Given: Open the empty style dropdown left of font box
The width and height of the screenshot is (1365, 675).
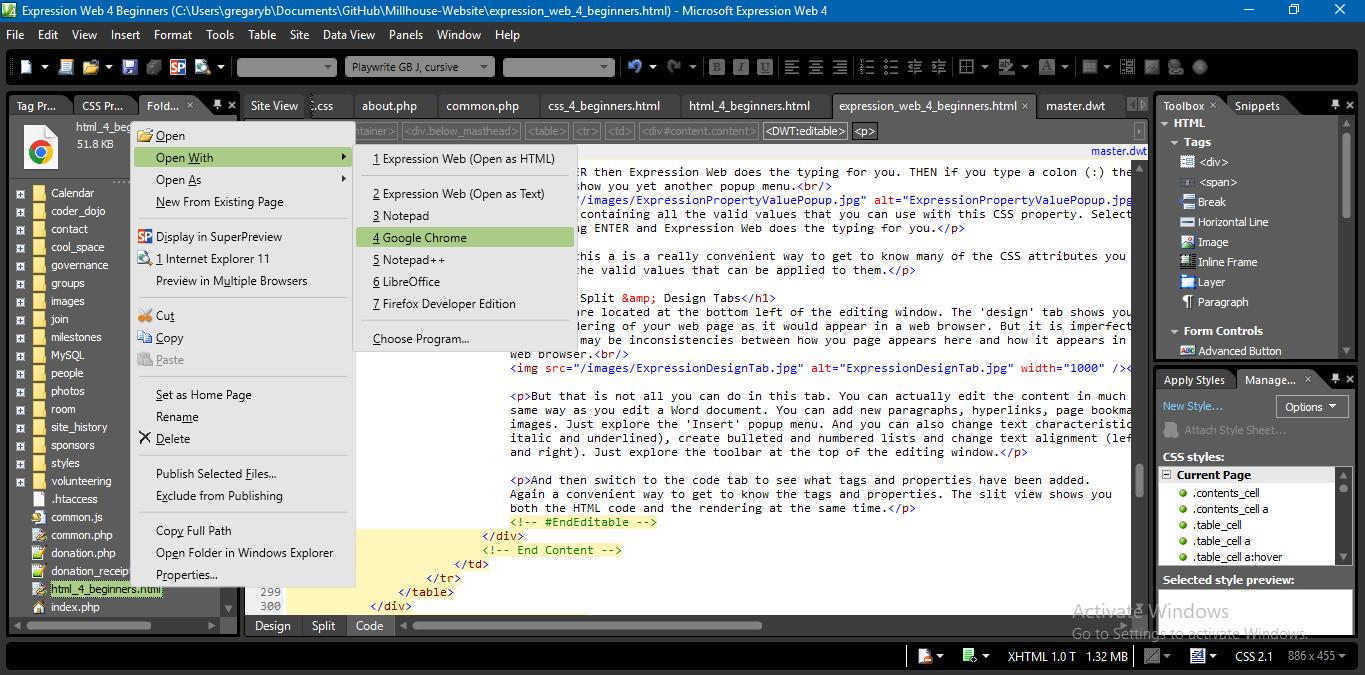Looking at the screenshot, I should (286, 67).
